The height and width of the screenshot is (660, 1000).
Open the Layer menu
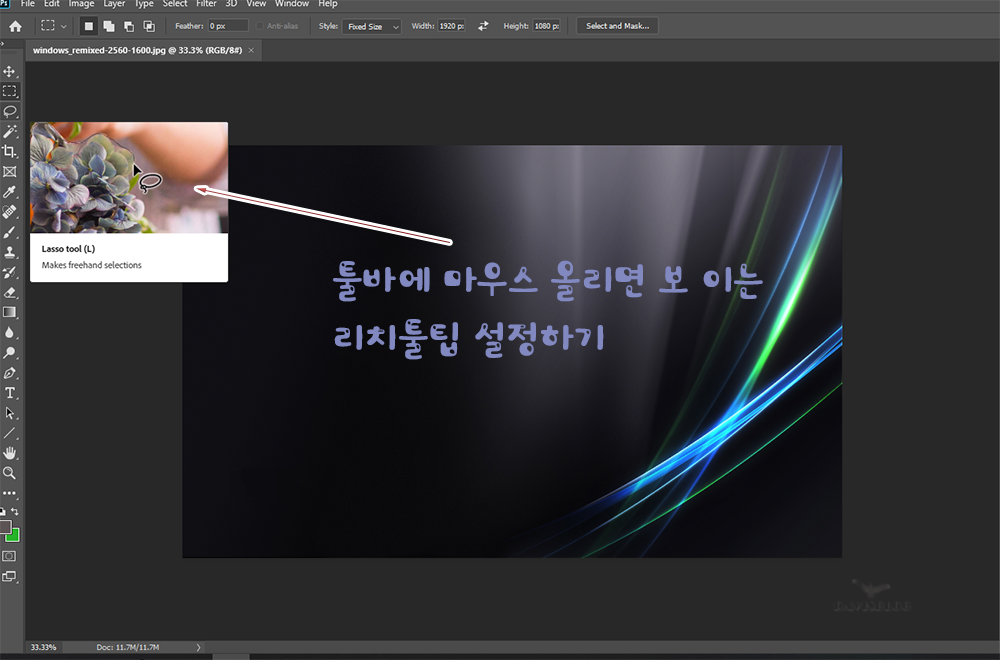point(114,4)
